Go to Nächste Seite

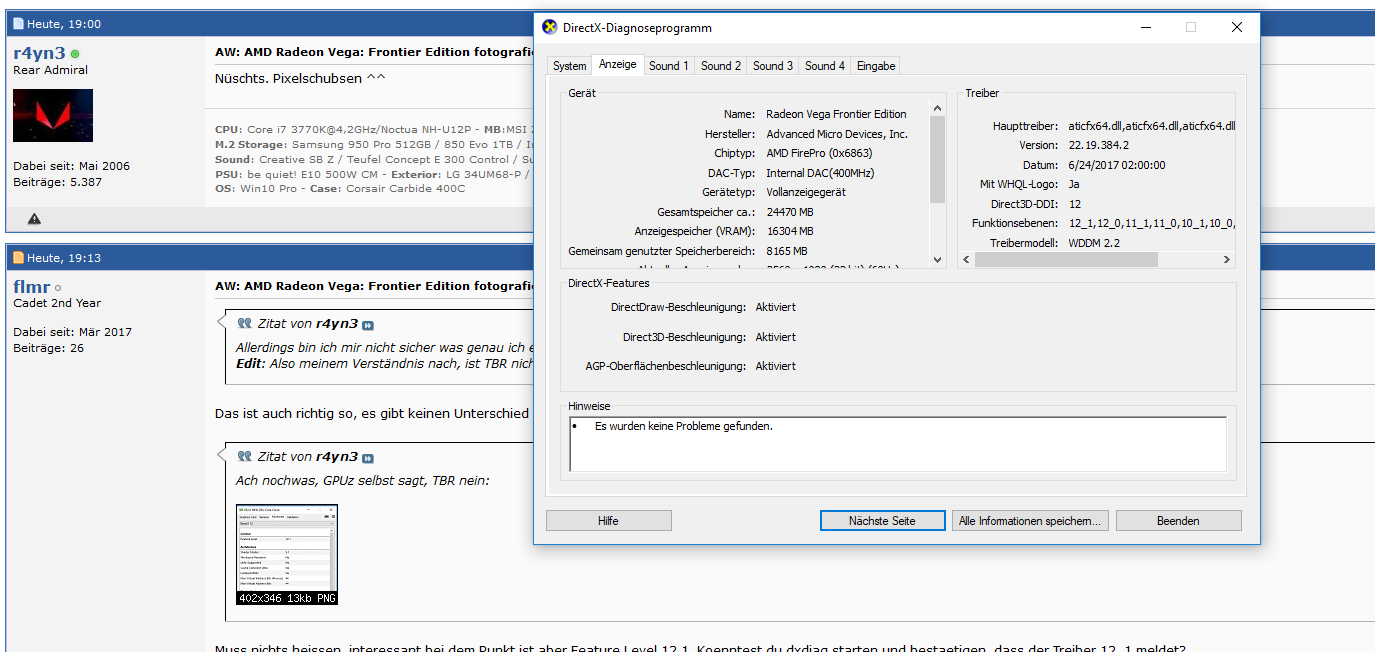pyautogui.click(x=882, y=521)
